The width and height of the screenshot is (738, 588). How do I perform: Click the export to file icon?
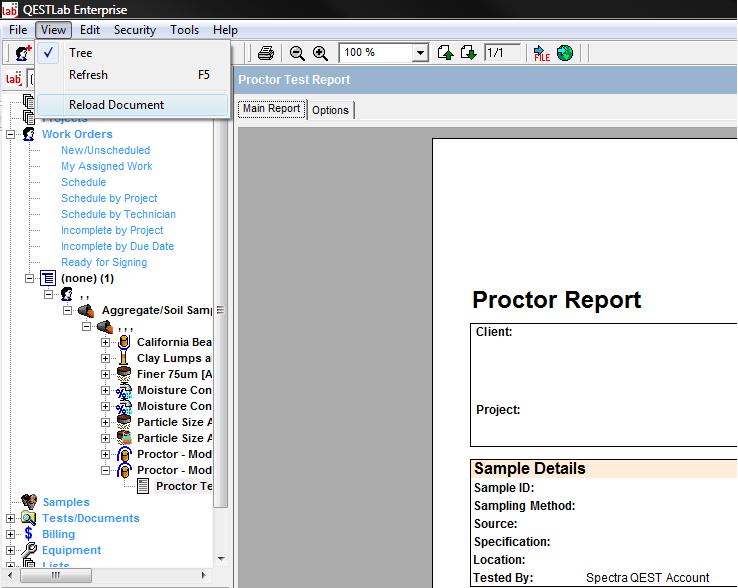pyautogui.click(x=542, y=53)
